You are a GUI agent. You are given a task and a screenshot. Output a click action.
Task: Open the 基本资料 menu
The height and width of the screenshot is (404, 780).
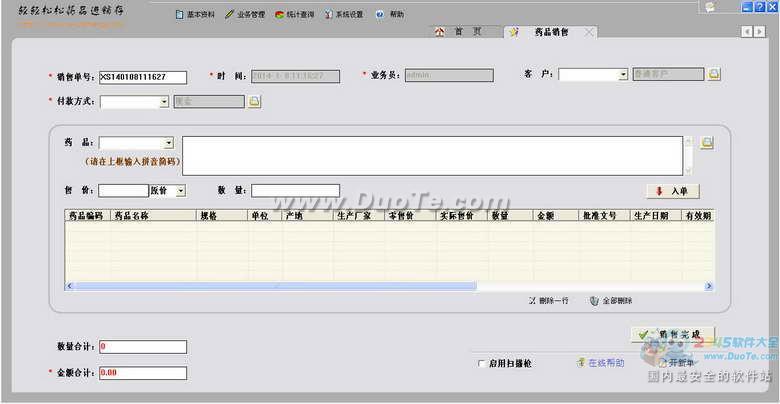(x=195, y=14)
